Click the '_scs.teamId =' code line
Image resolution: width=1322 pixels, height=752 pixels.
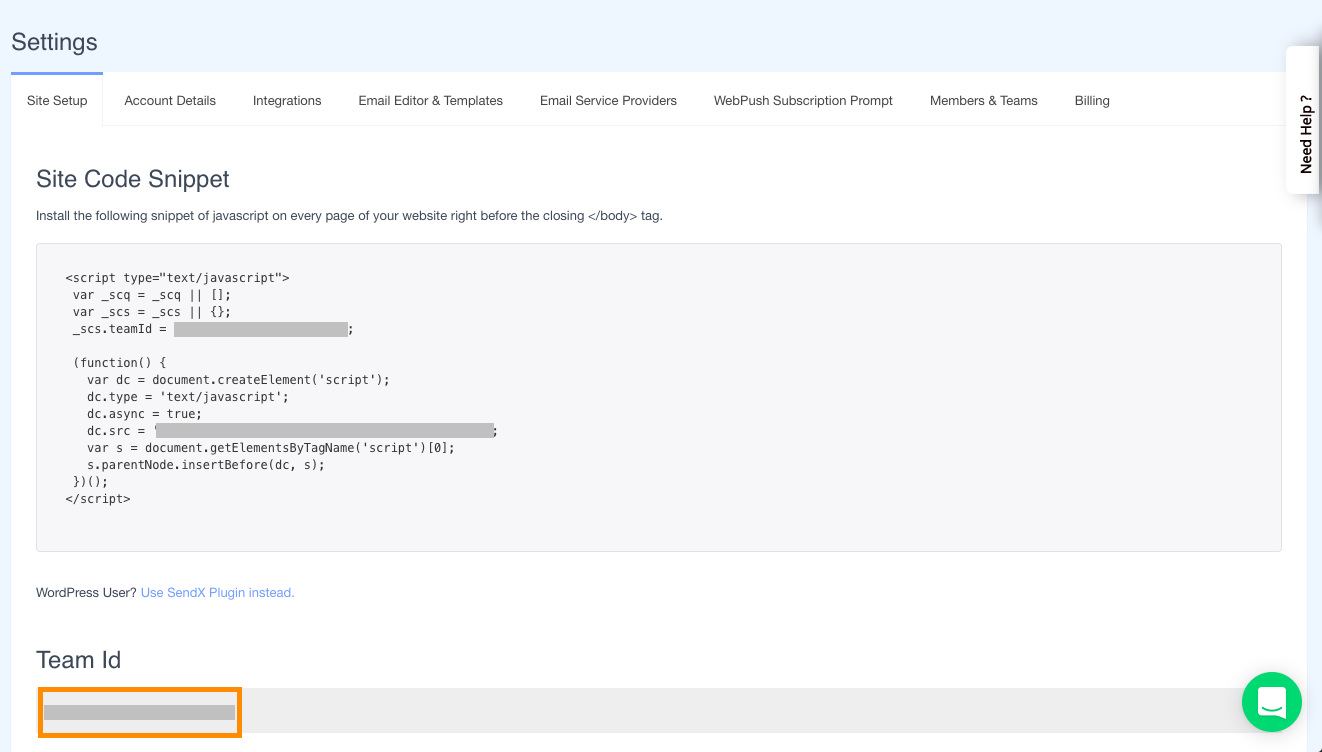pos(213,329)
